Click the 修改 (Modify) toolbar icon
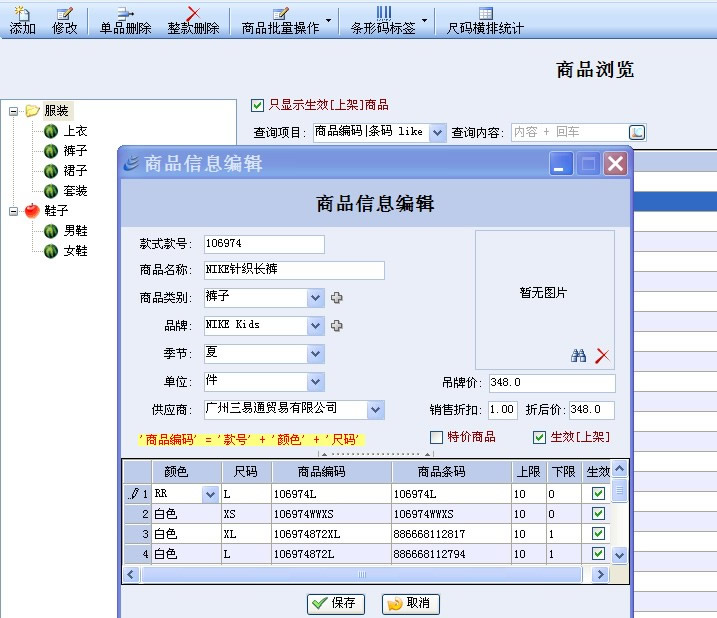Viewport: 717px width, 618px height. pyautogui.click(x=64, y=21)
